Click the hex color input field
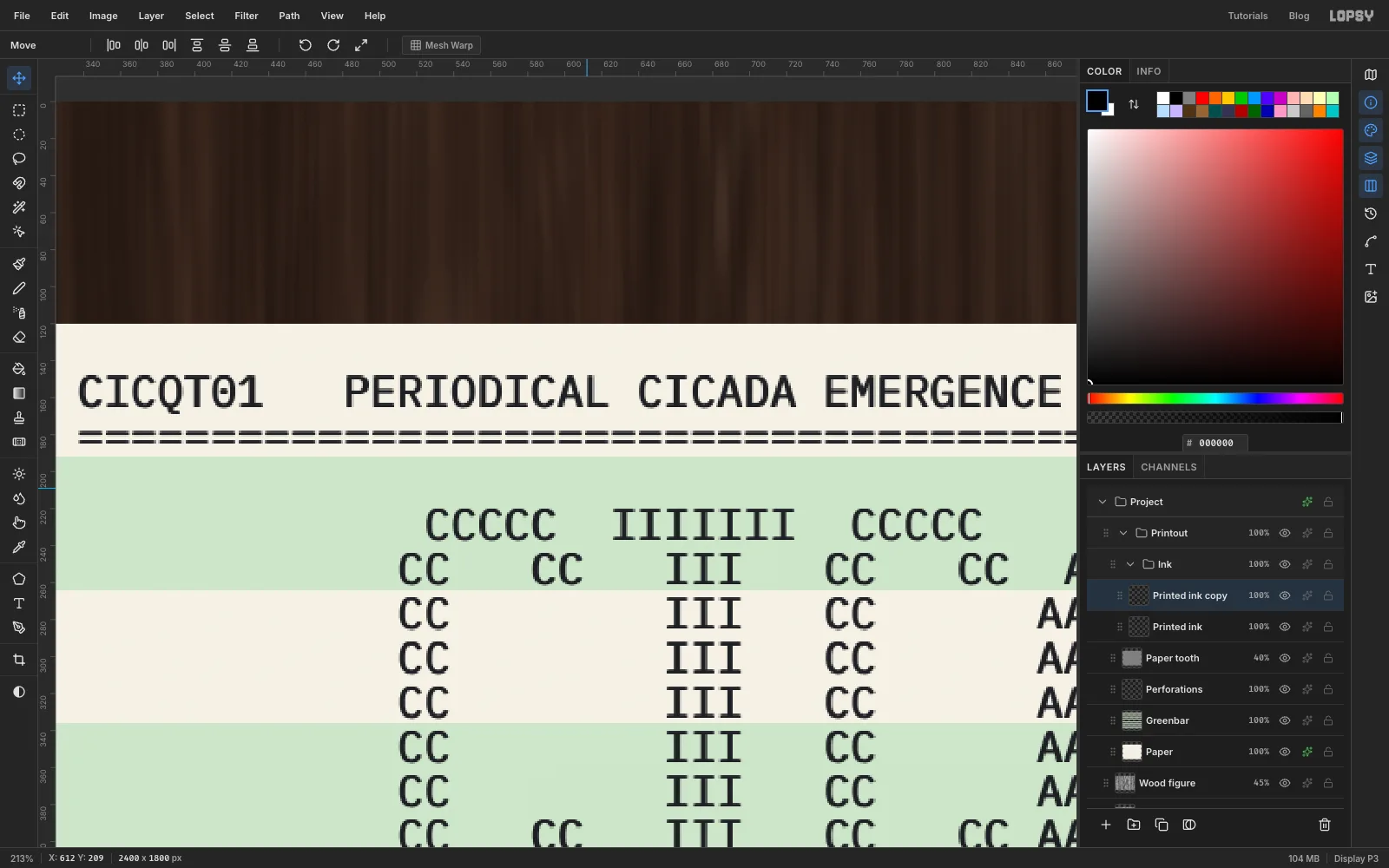 pyautogui.click(x=1215, y=443)
